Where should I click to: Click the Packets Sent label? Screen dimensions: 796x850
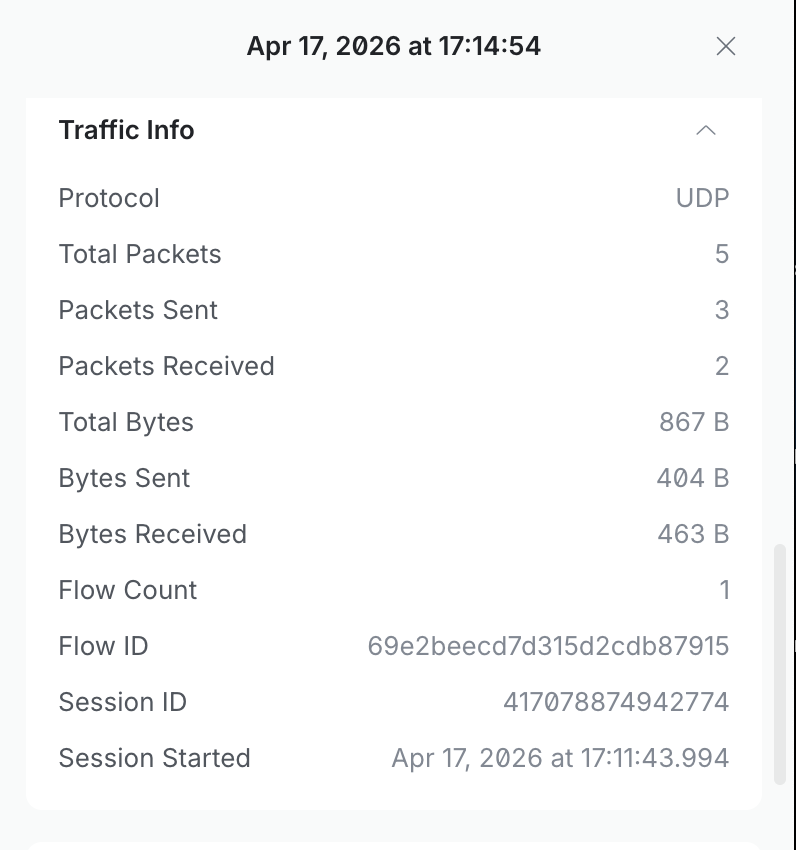(x=138, y=310)
